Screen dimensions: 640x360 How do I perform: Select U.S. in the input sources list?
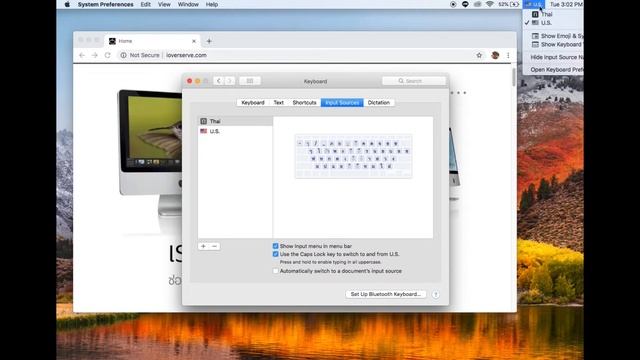tap(235, 131)
